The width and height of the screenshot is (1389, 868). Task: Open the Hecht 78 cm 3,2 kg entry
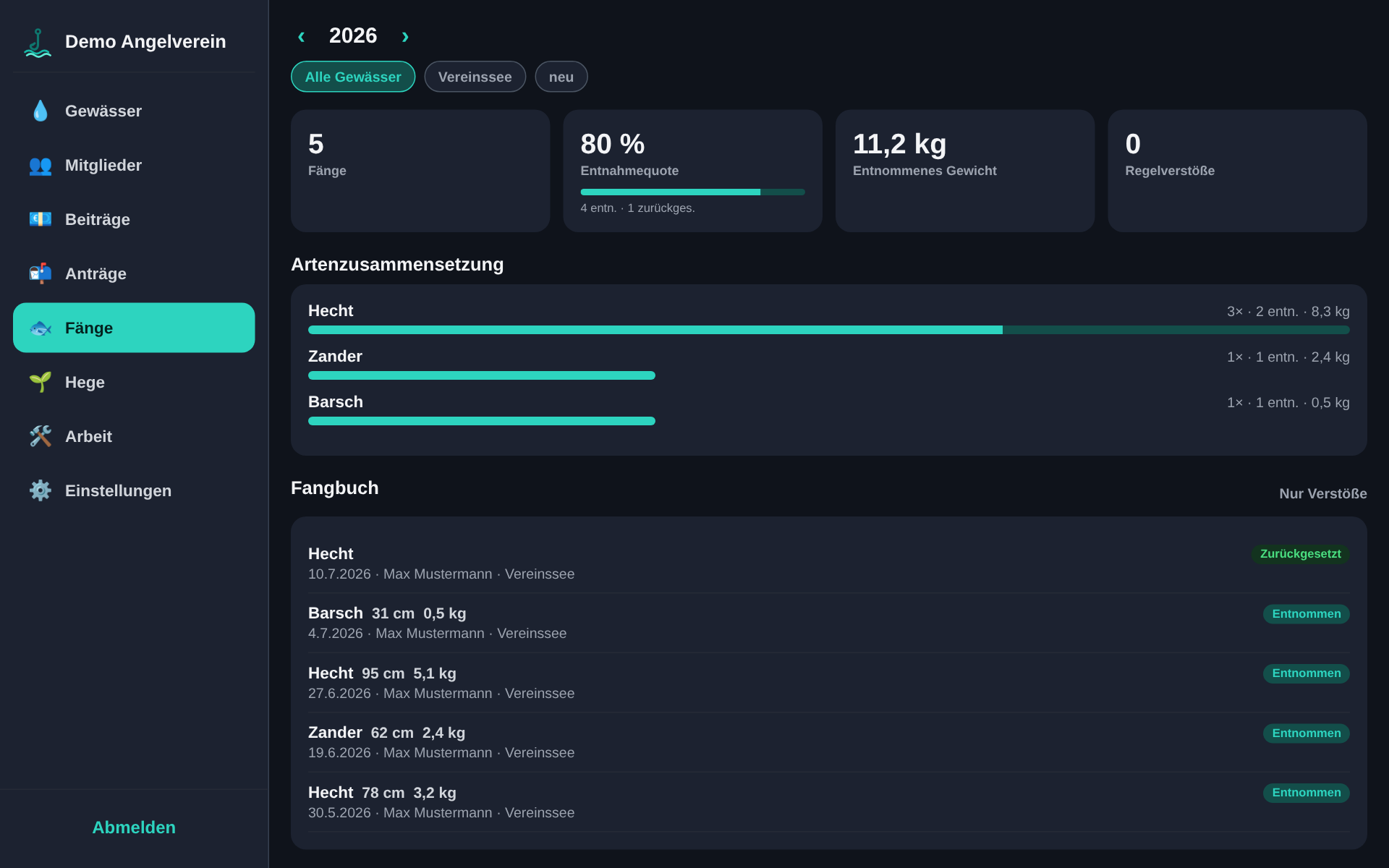828,802
